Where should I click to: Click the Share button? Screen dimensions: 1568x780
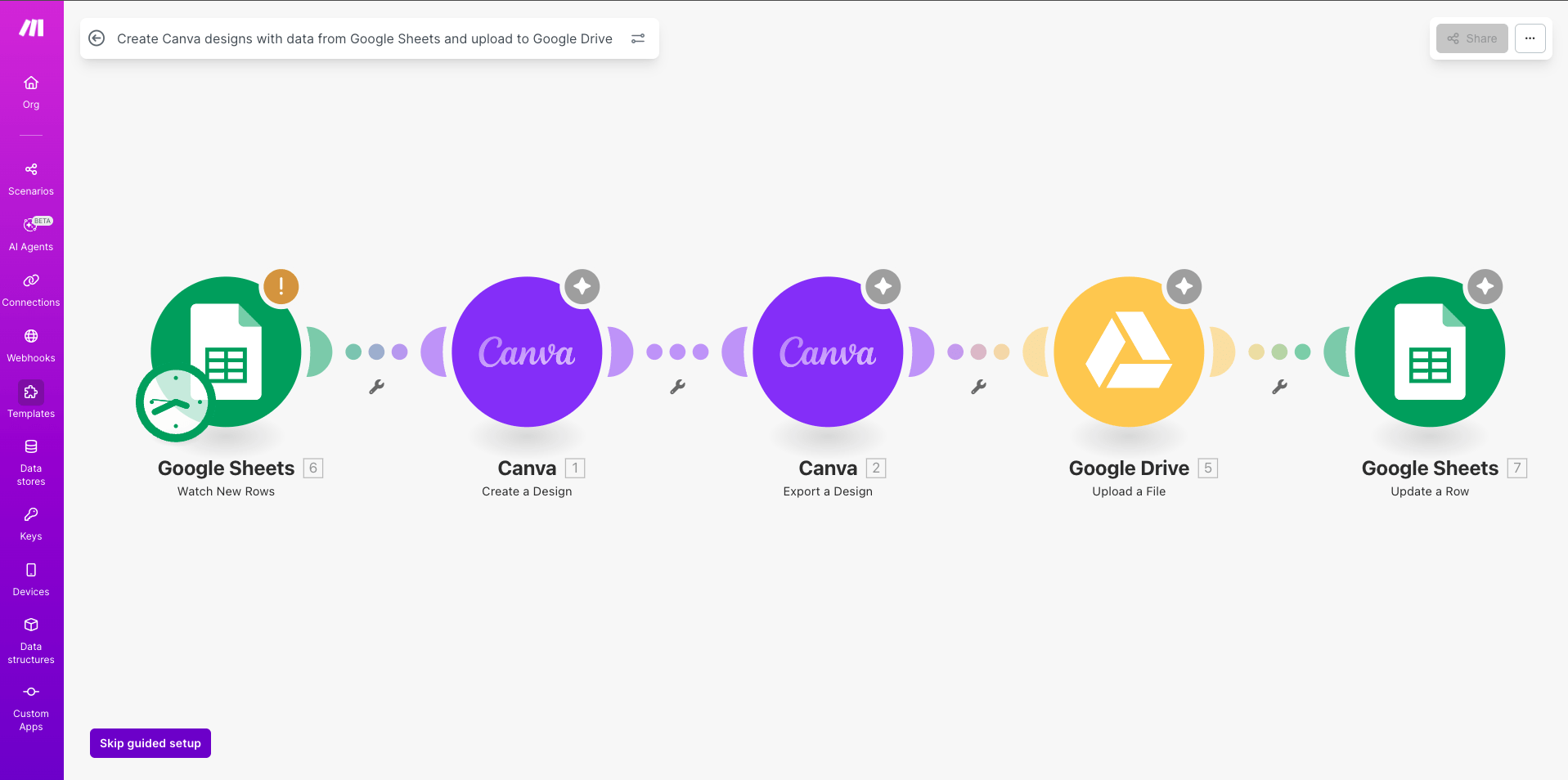point(1471,38)
